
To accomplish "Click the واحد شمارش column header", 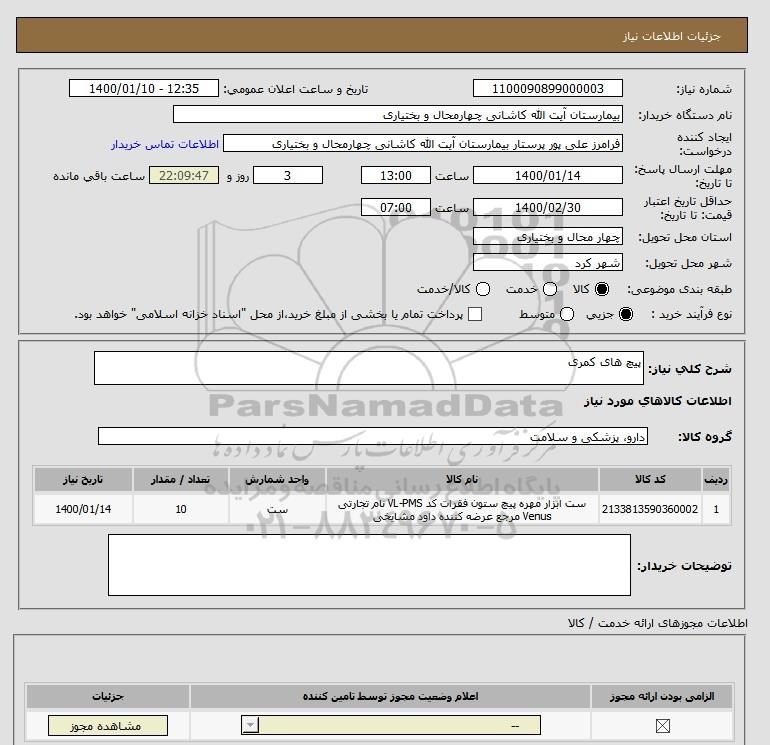I will [x=277, y=479].
